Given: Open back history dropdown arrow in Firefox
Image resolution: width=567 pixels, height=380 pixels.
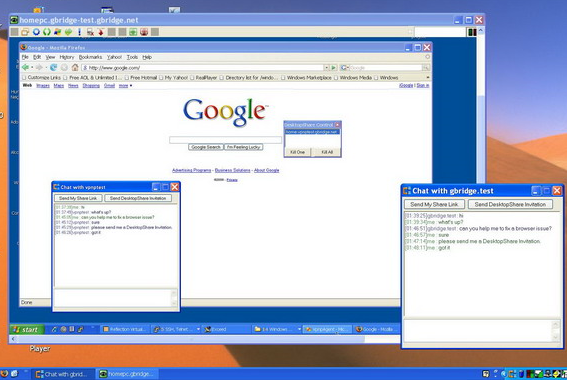Looking at the screenshot, I should pyautogui.click(x=32, y=68).
